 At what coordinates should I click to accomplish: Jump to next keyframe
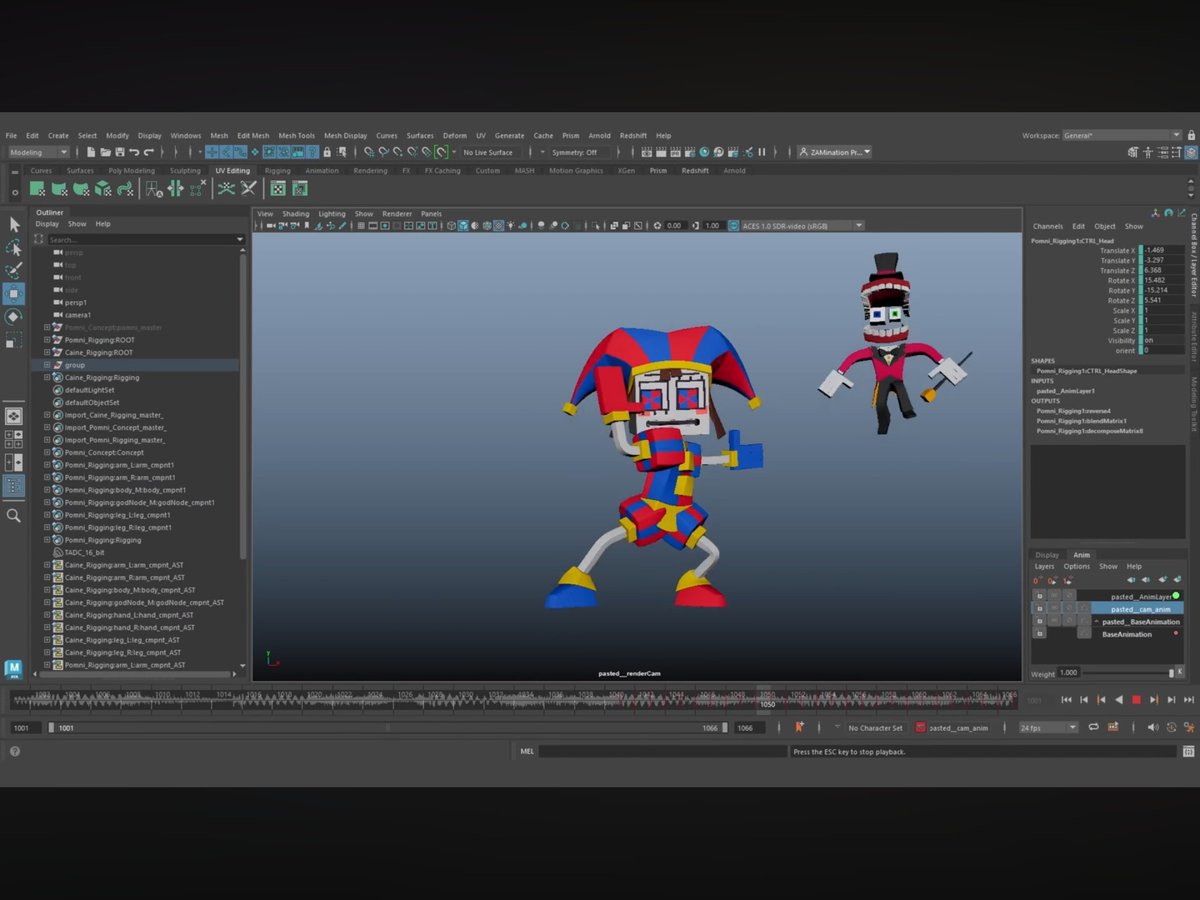1154,700
